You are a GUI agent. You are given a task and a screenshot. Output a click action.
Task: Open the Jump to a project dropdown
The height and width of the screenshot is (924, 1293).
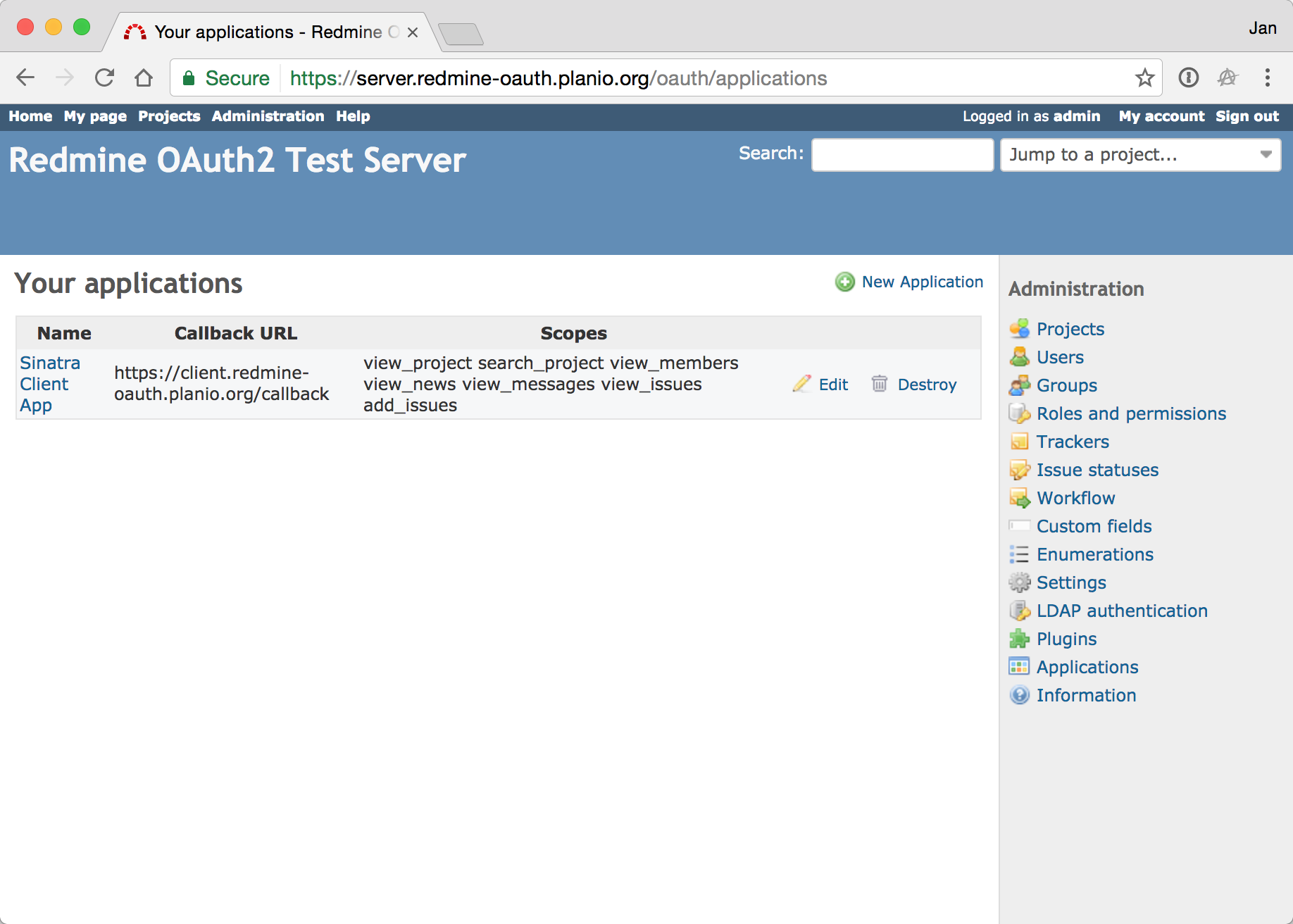pos(1140,155)
